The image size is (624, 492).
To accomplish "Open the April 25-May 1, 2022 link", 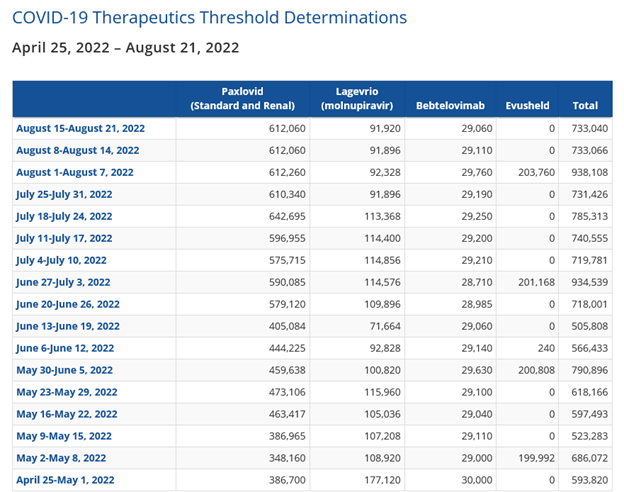I will coord(63,480).
